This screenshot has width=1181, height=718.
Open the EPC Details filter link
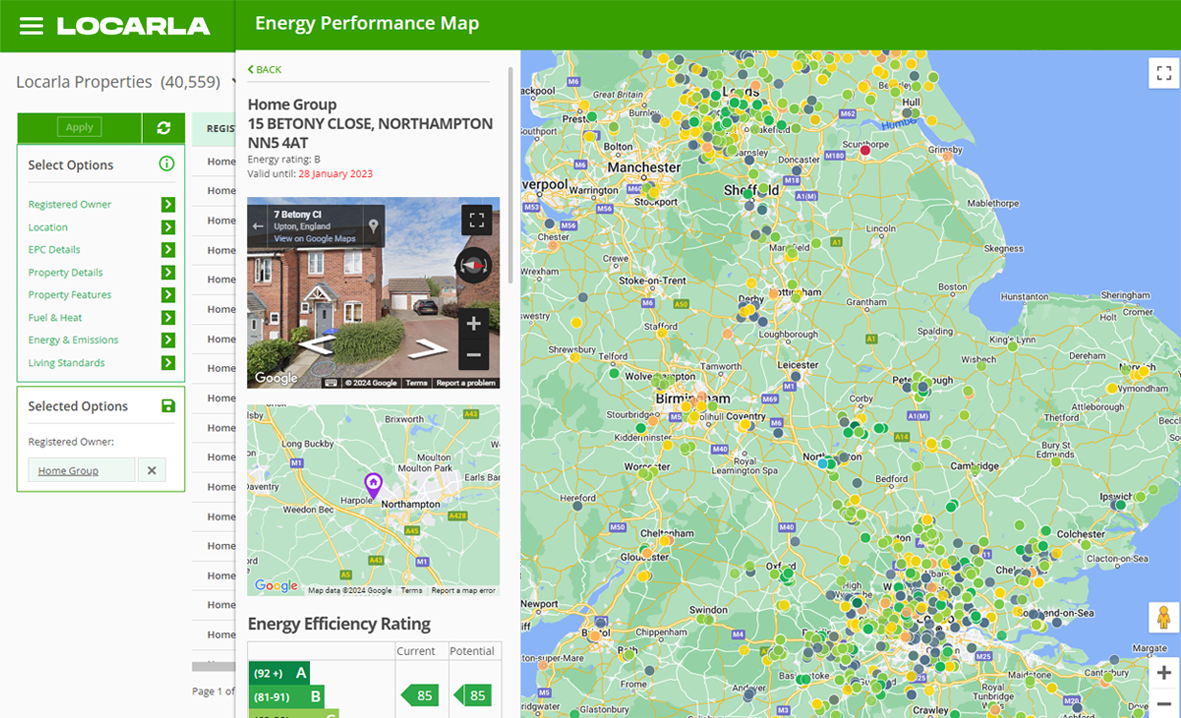[53, 249]
